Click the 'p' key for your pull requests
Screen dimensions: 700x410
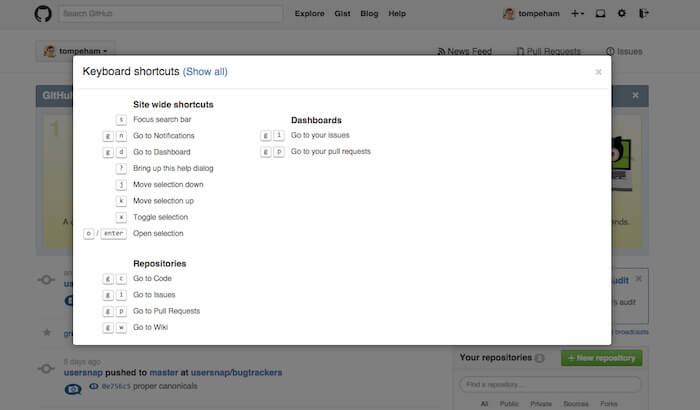[279, 152]
